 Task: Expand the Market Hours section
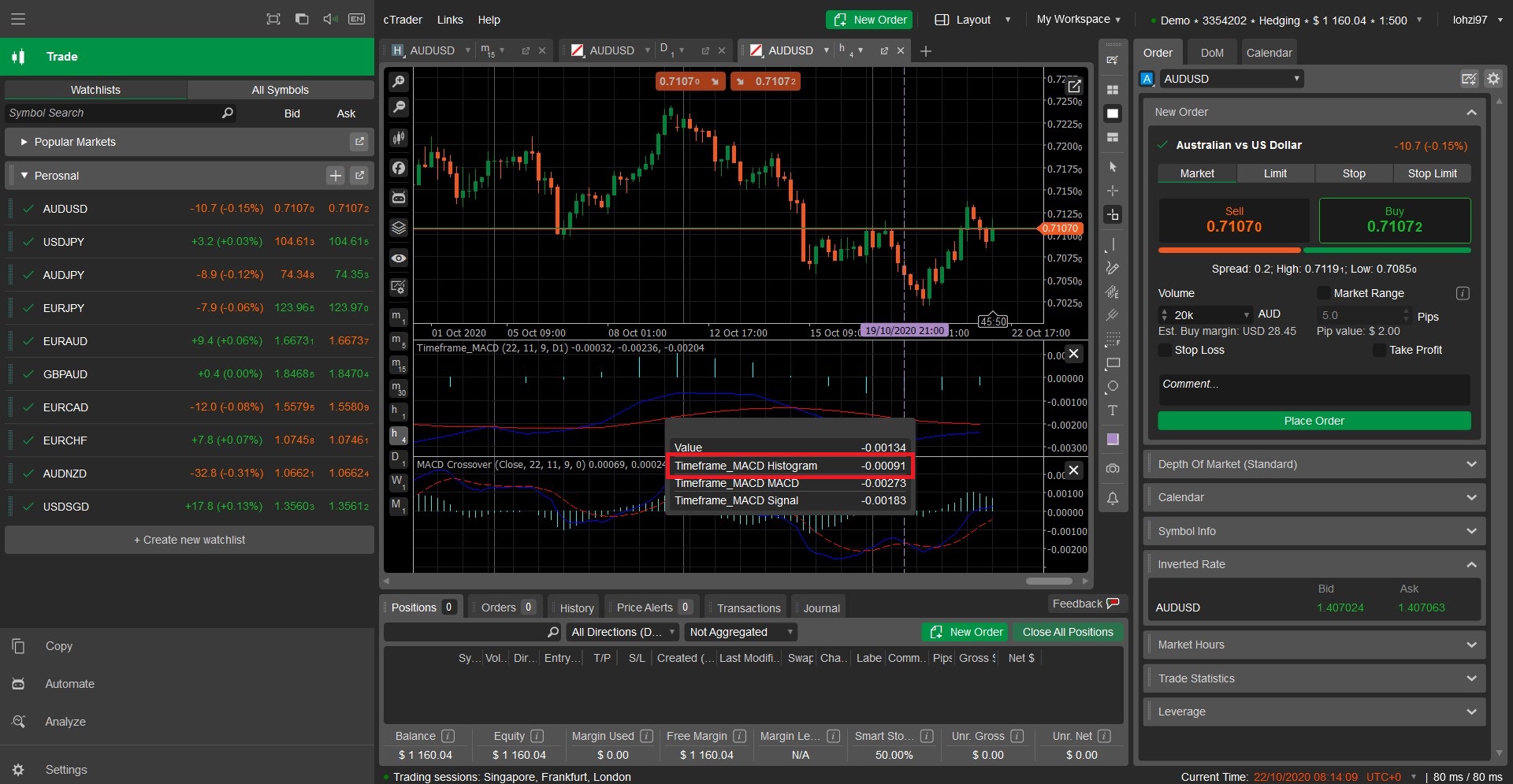pos(1314,645)
